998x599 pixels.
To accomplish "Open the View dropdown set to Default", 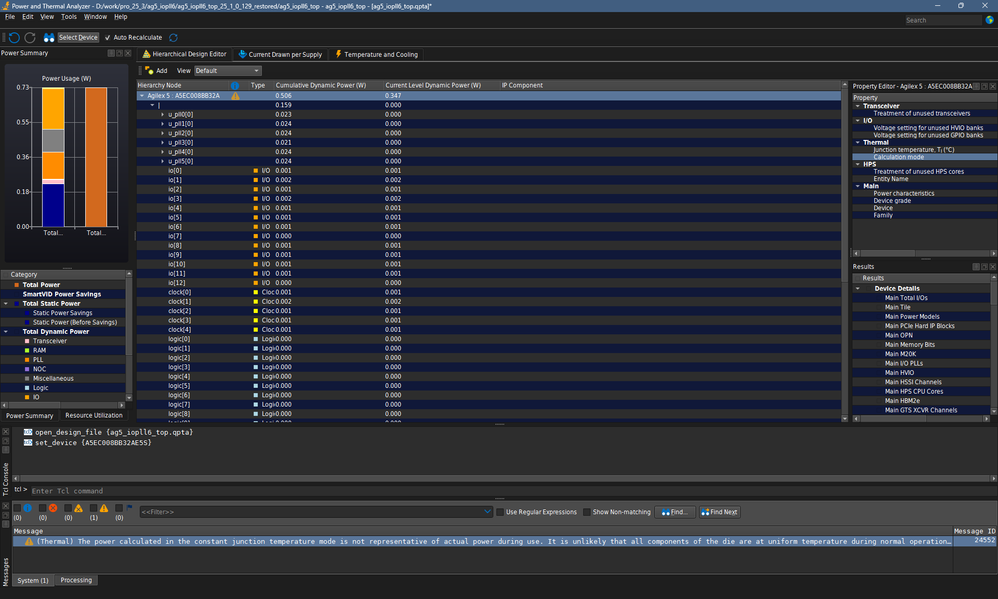I will [227, 71].
